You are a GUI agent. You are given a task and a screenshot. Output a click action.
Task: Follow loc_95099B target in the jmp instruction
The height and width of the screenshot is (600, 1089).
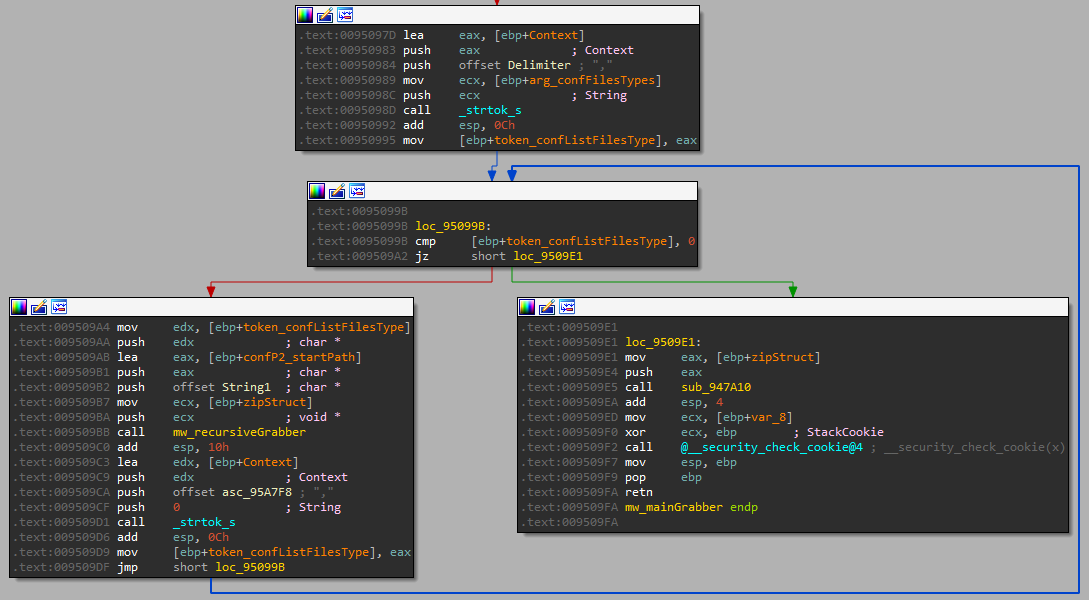tap(250, 567)
